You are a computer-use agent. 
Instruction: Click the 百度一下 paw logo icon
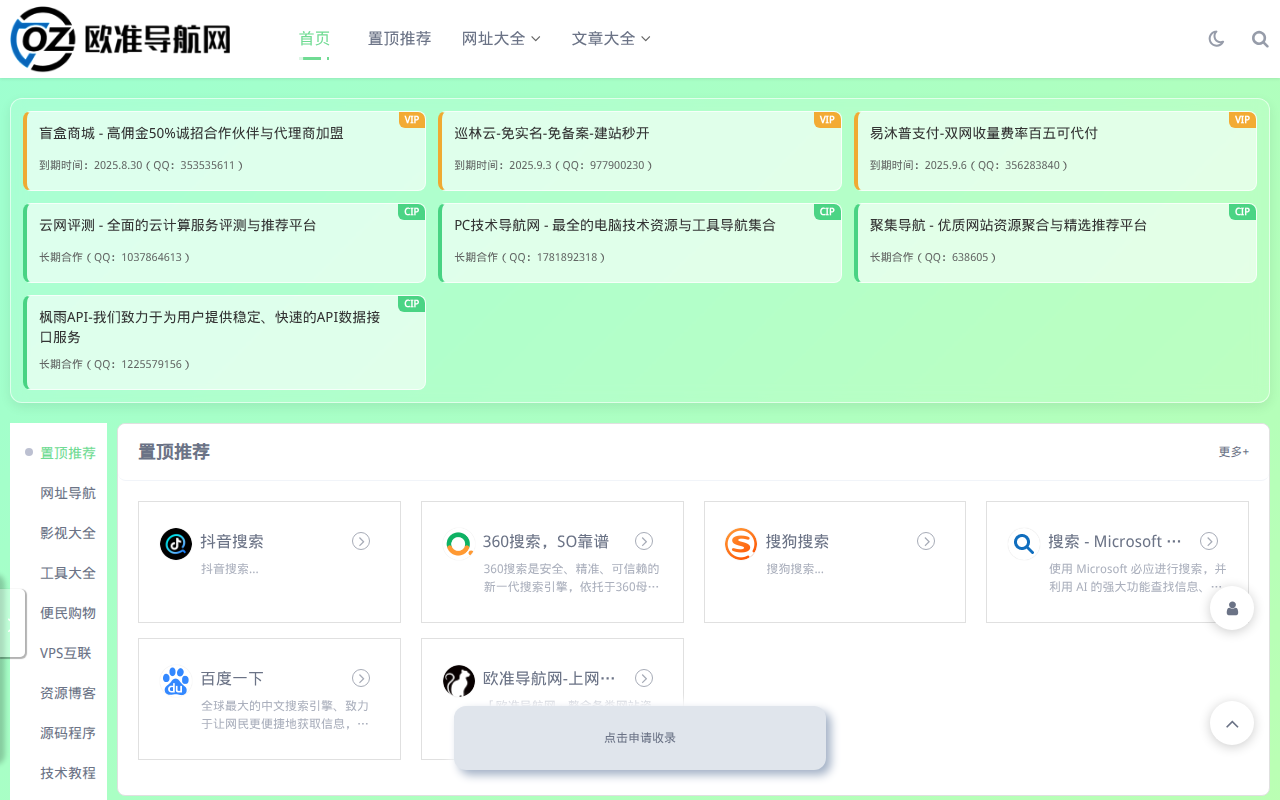pos(176,681)
